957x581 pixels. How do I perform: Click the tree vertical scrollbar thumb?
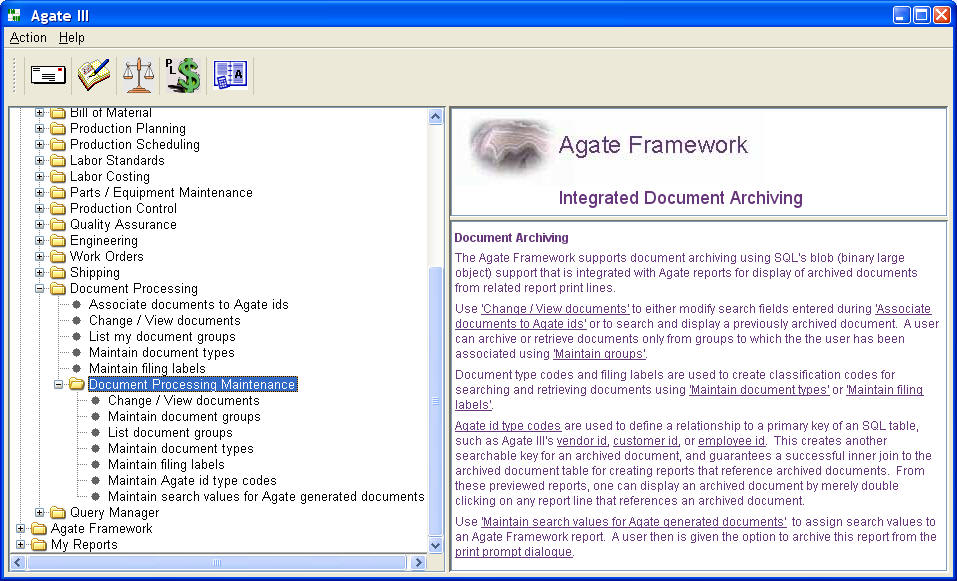[435, 401]
